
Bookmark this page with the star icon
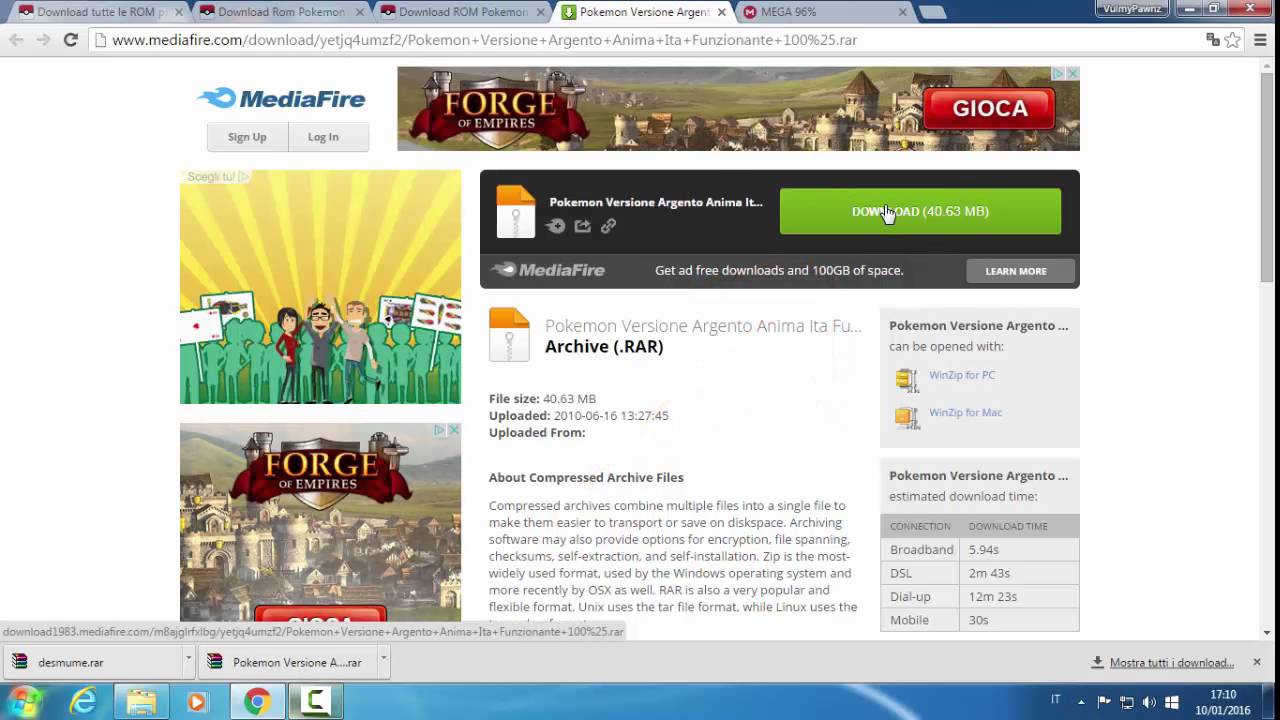tap(1233, 40)
